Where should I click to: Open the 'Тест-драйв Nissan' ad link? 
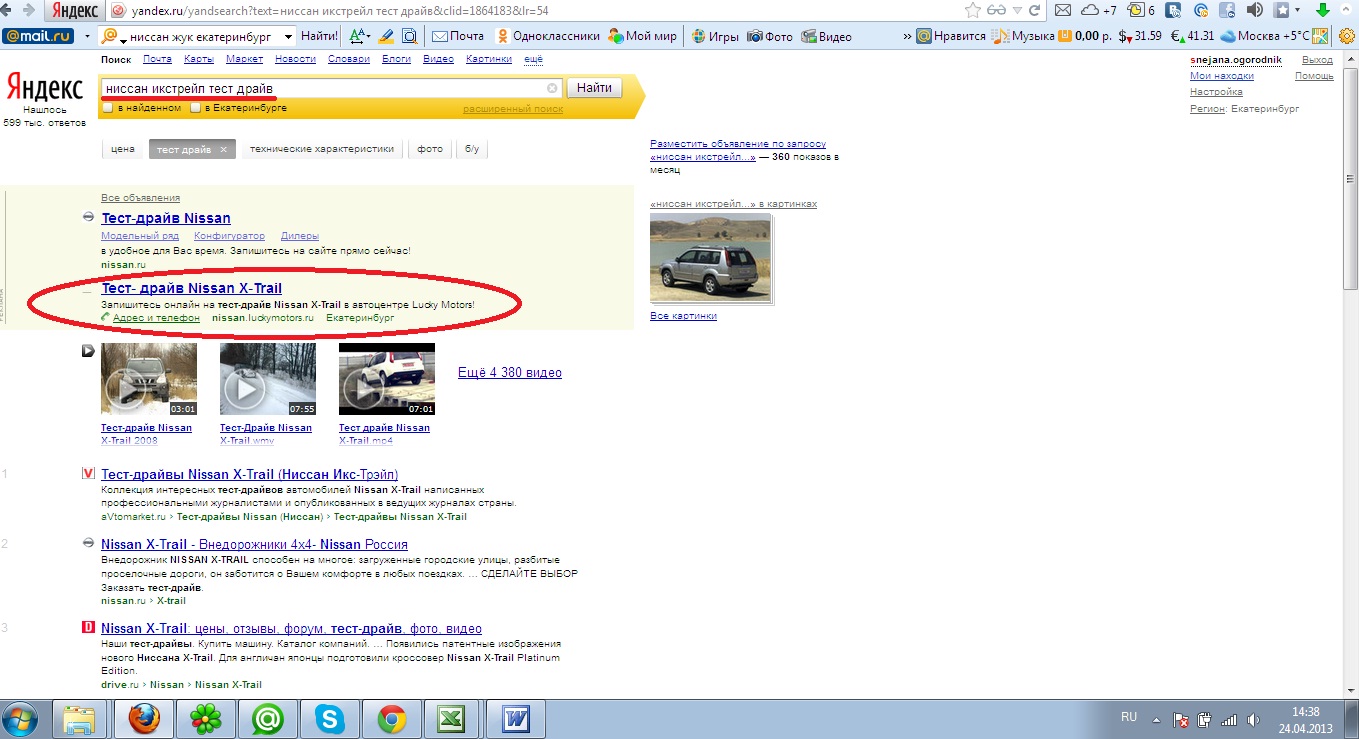(x=166, y=218)
